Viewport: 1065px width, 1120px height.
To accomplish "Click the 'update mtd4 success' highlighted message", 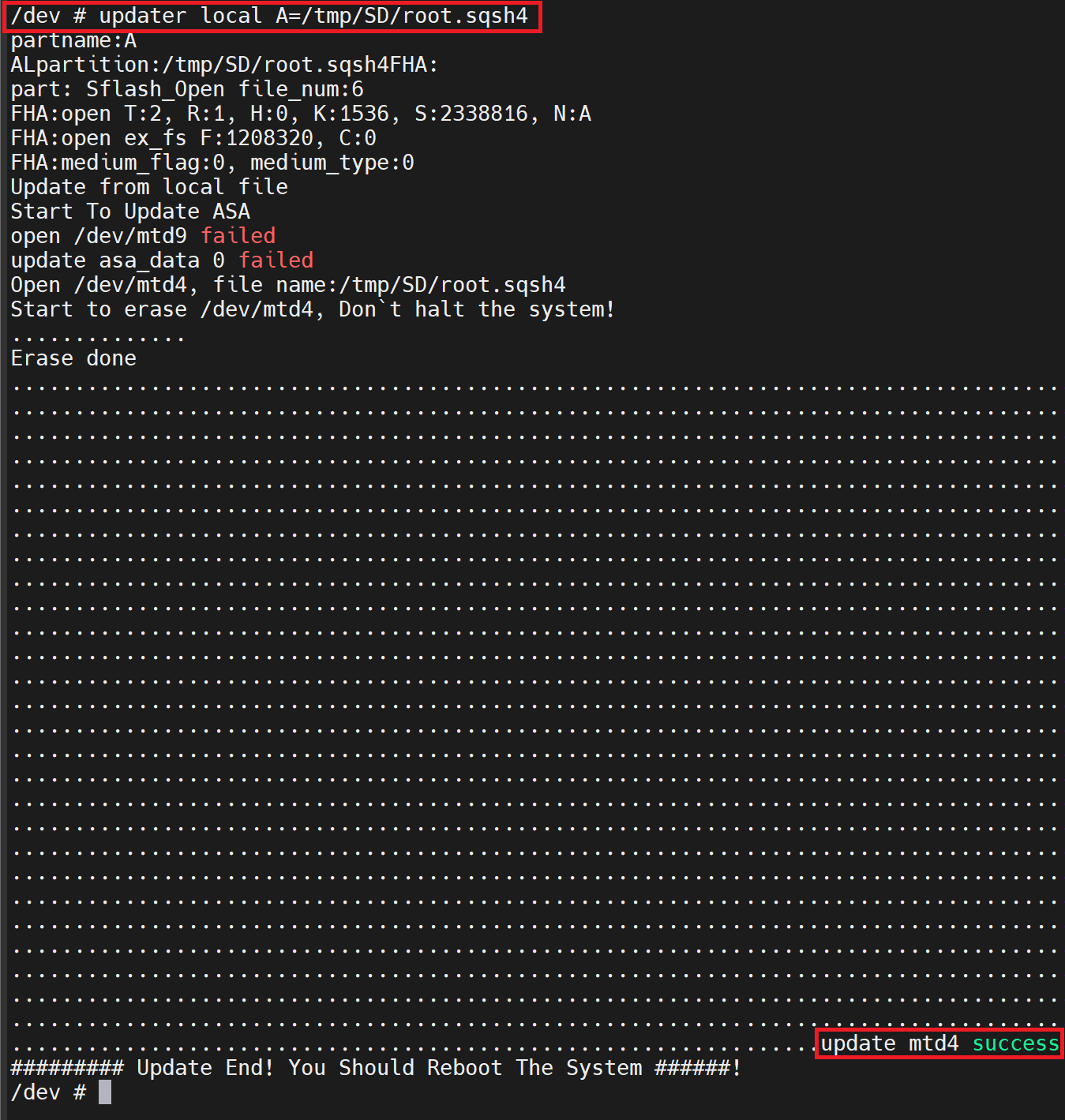I will pos(938,1043).
